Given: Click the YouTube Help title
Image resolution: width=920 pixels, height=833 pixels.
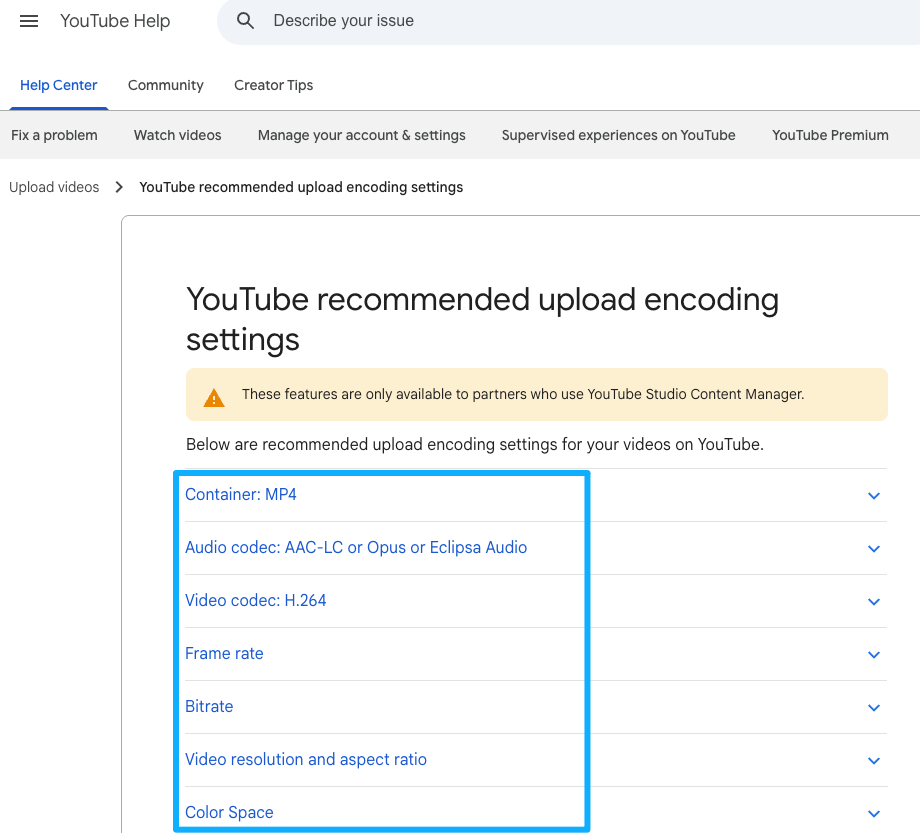Looking at the screenshot, I should [x=115, y=21].
